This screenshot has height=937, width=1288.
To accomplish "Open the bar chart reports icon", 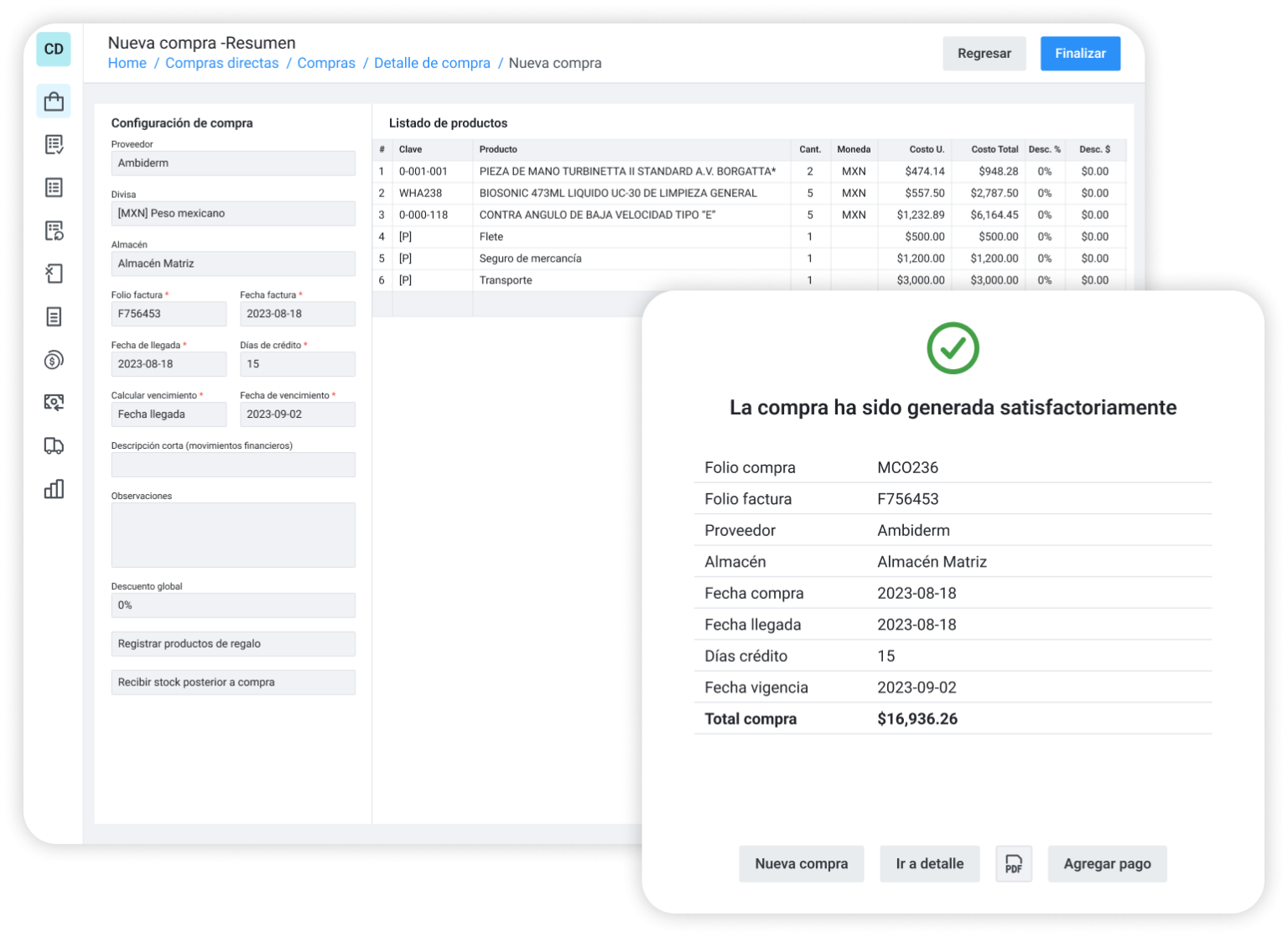I will pos(54,489).
